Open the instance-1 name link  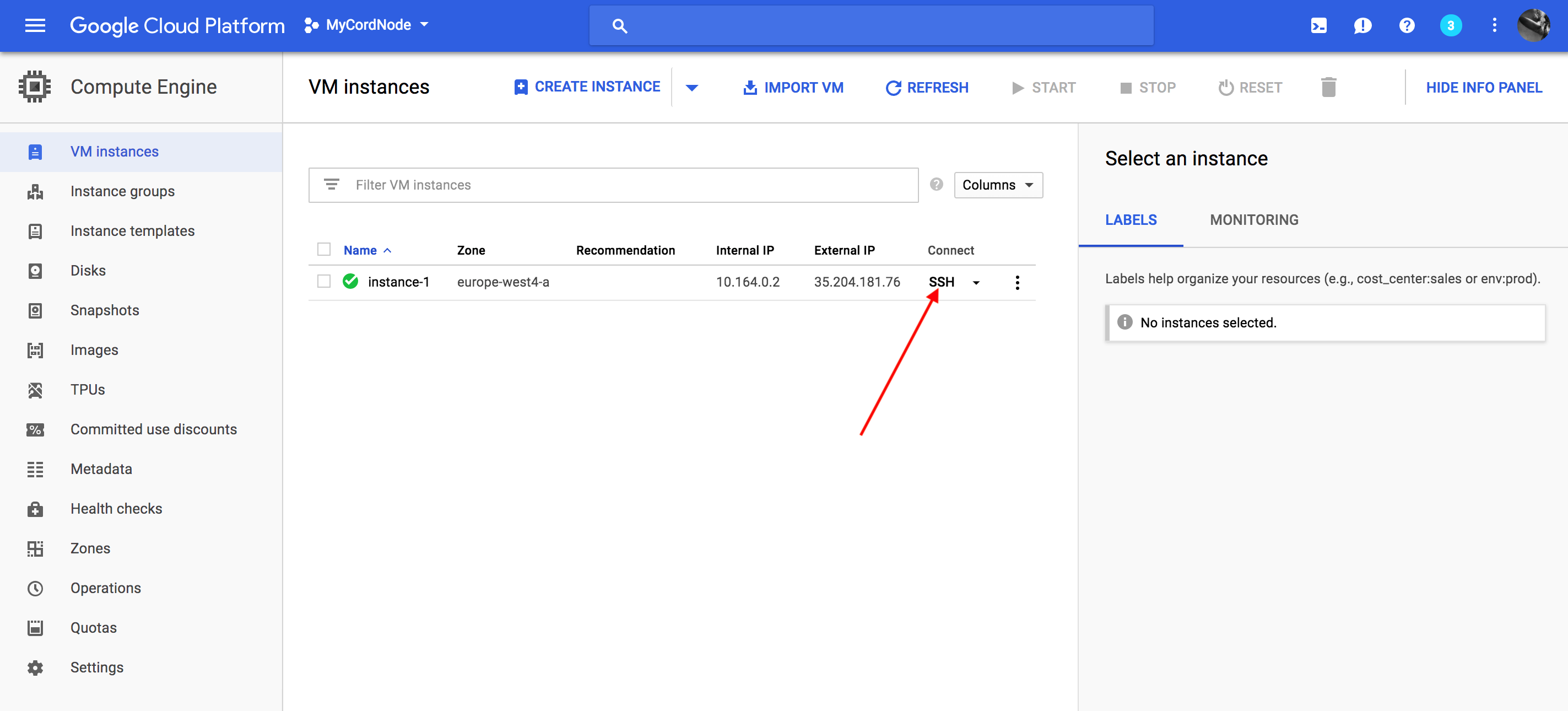[x=399, y=282]
